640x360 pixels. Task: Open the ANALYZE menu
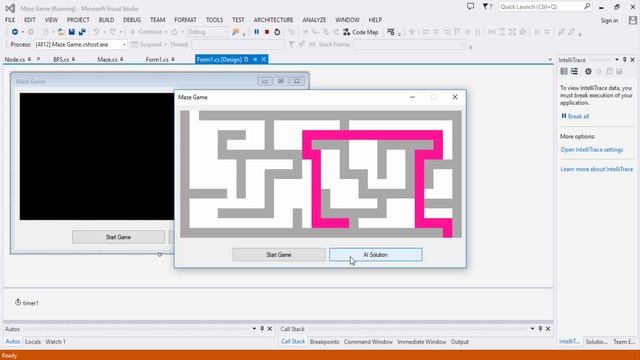314,20
